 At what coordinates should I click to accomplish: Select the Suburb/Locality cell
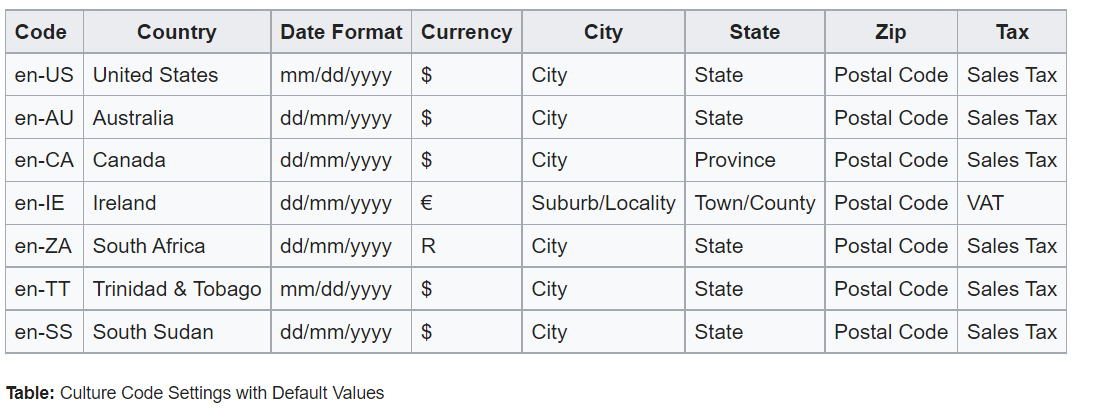tap(603, 203)
